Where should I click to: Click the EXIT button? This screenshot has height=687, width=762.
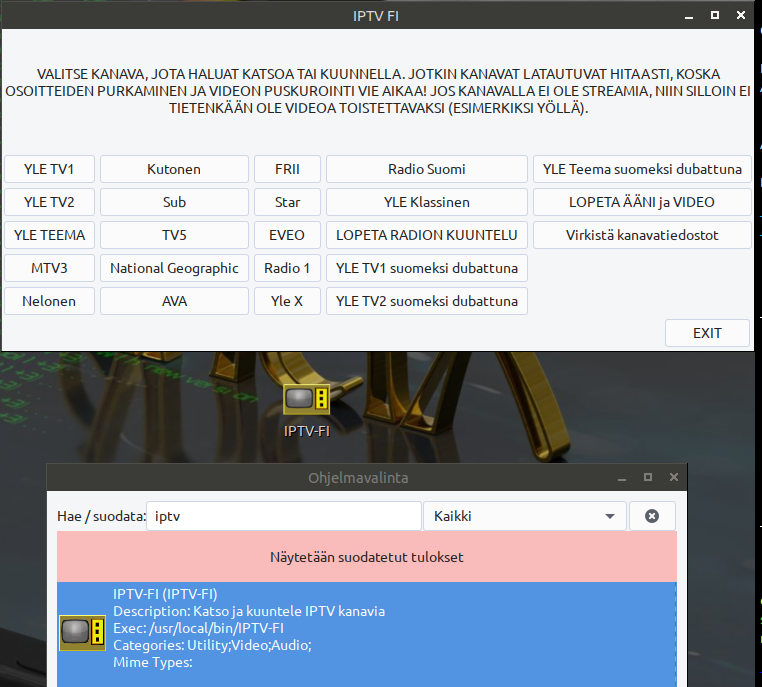point(707,333)
